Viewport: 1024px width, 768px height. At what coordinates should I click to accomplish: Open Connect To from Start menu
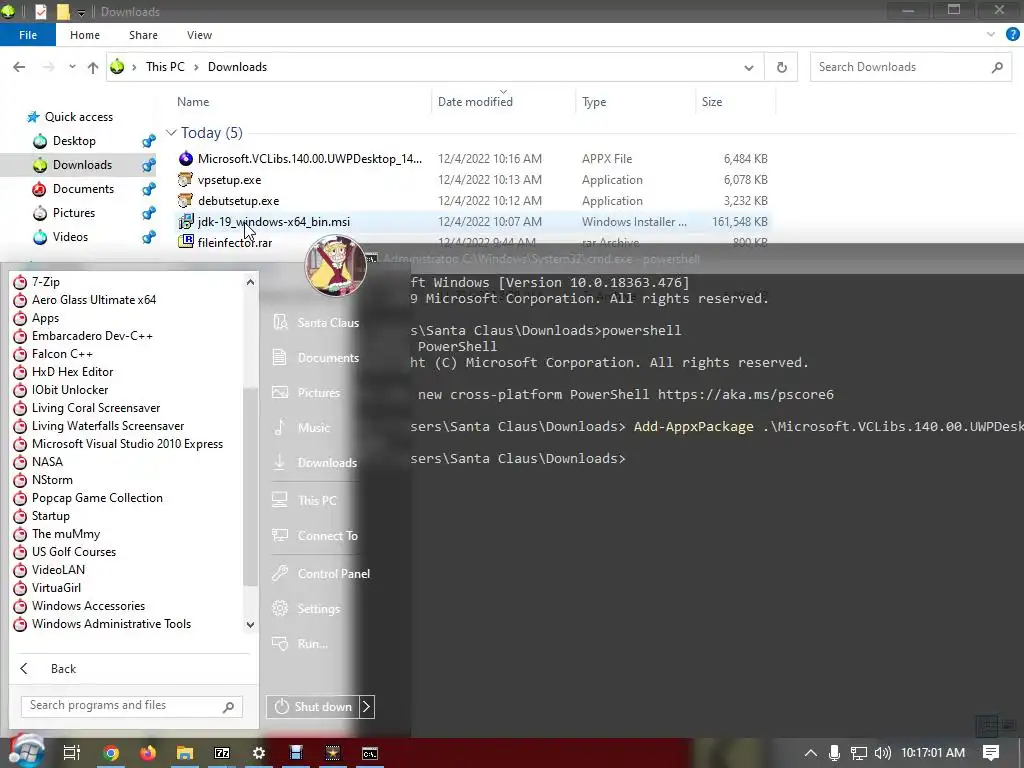315,536
